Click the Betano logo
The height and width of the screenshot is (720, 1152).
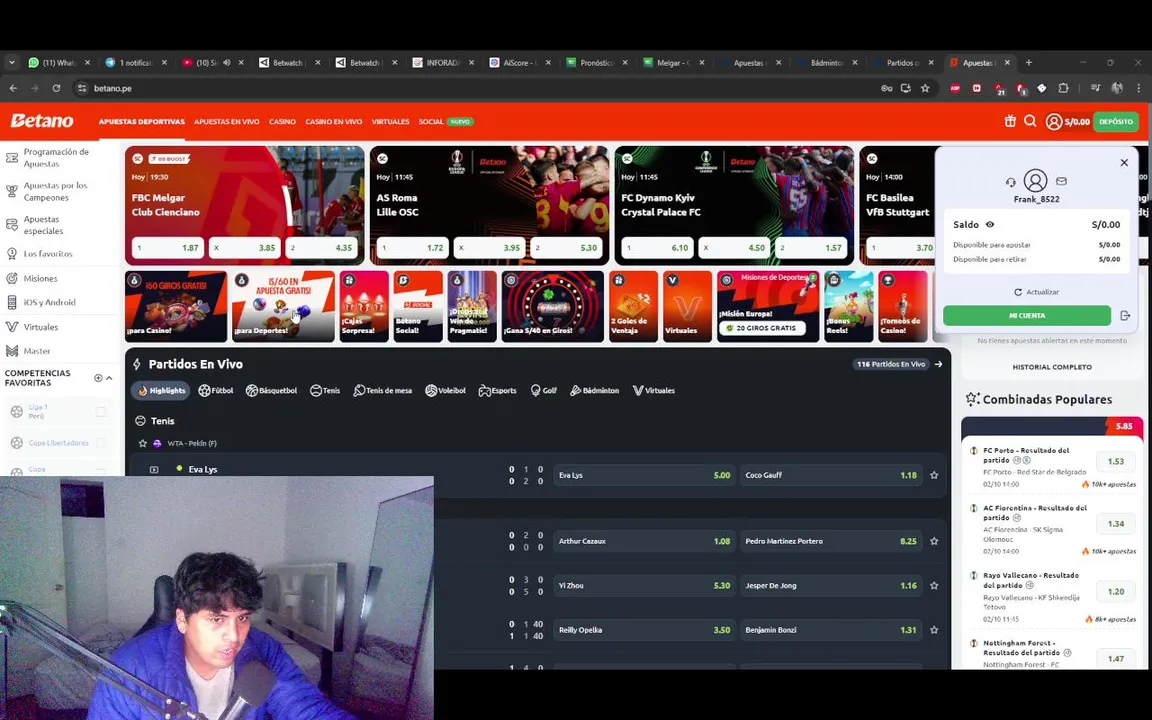click(42, 121)
